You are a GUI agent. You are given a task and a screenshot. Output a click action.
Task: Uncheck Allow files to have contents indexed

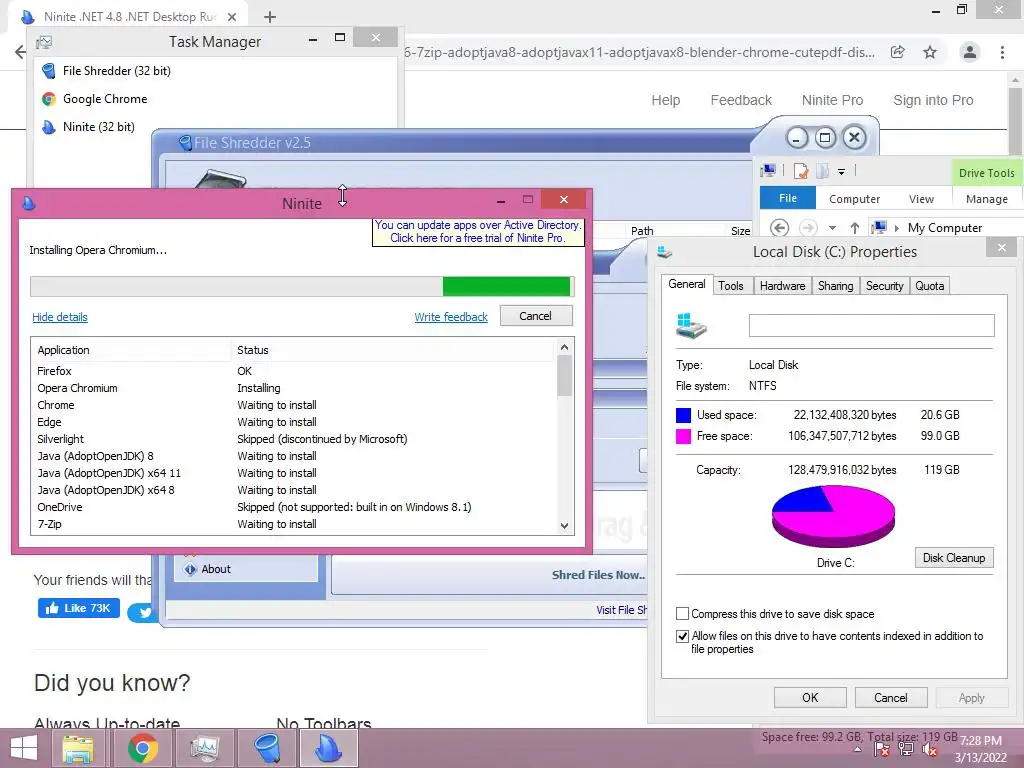pos(682,636)
